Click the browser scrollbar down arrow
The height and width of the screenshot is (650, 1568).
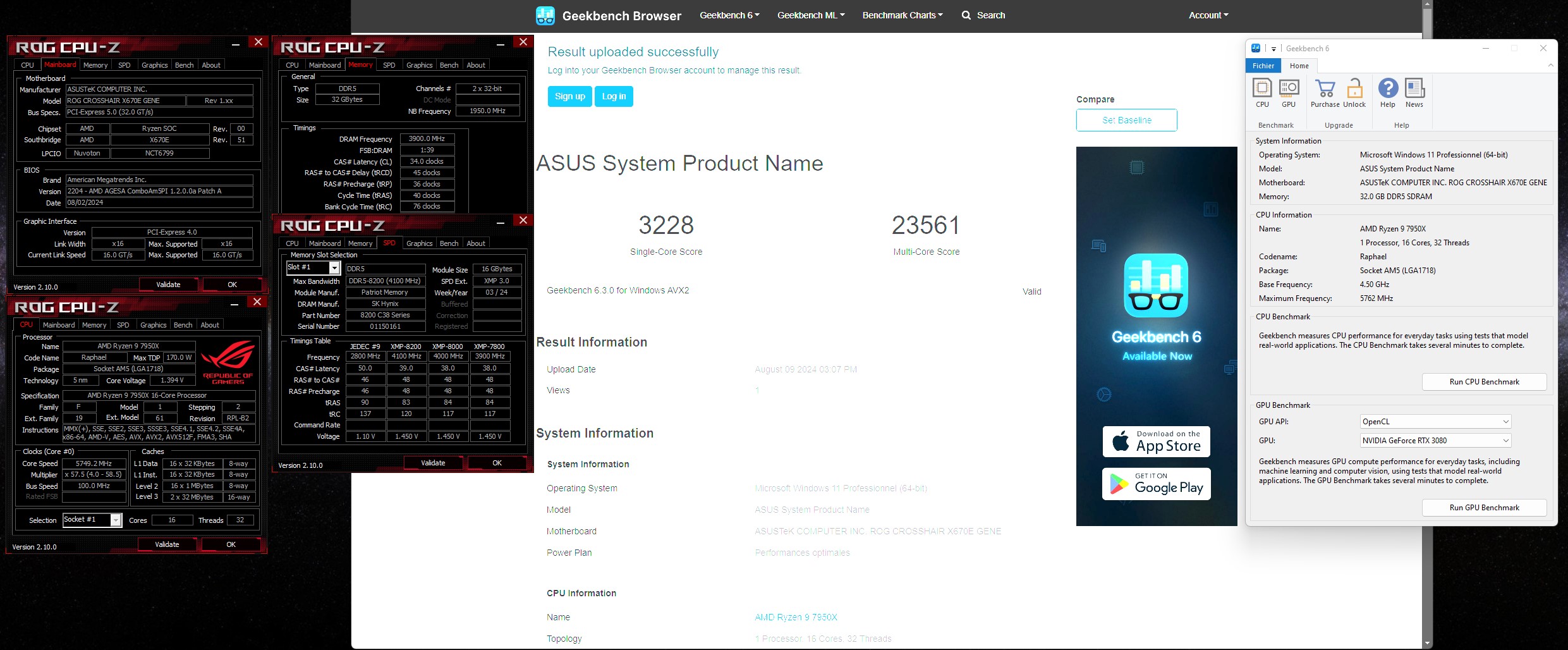click(x=1427, y=644)
